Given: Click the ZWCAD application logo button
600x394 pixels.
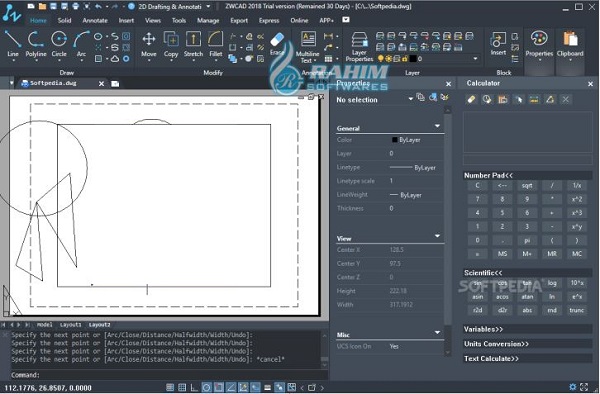Looking at the screenshot, I should [x=11, y=13].
